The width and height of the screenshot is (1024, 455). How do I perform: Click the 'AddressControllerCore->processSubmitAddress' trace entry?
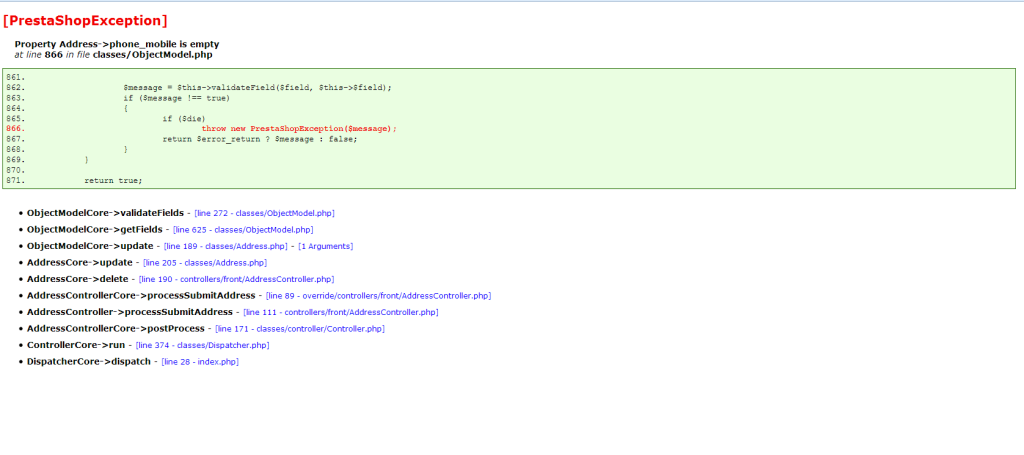pyautogui.click(x=141, y=296)
